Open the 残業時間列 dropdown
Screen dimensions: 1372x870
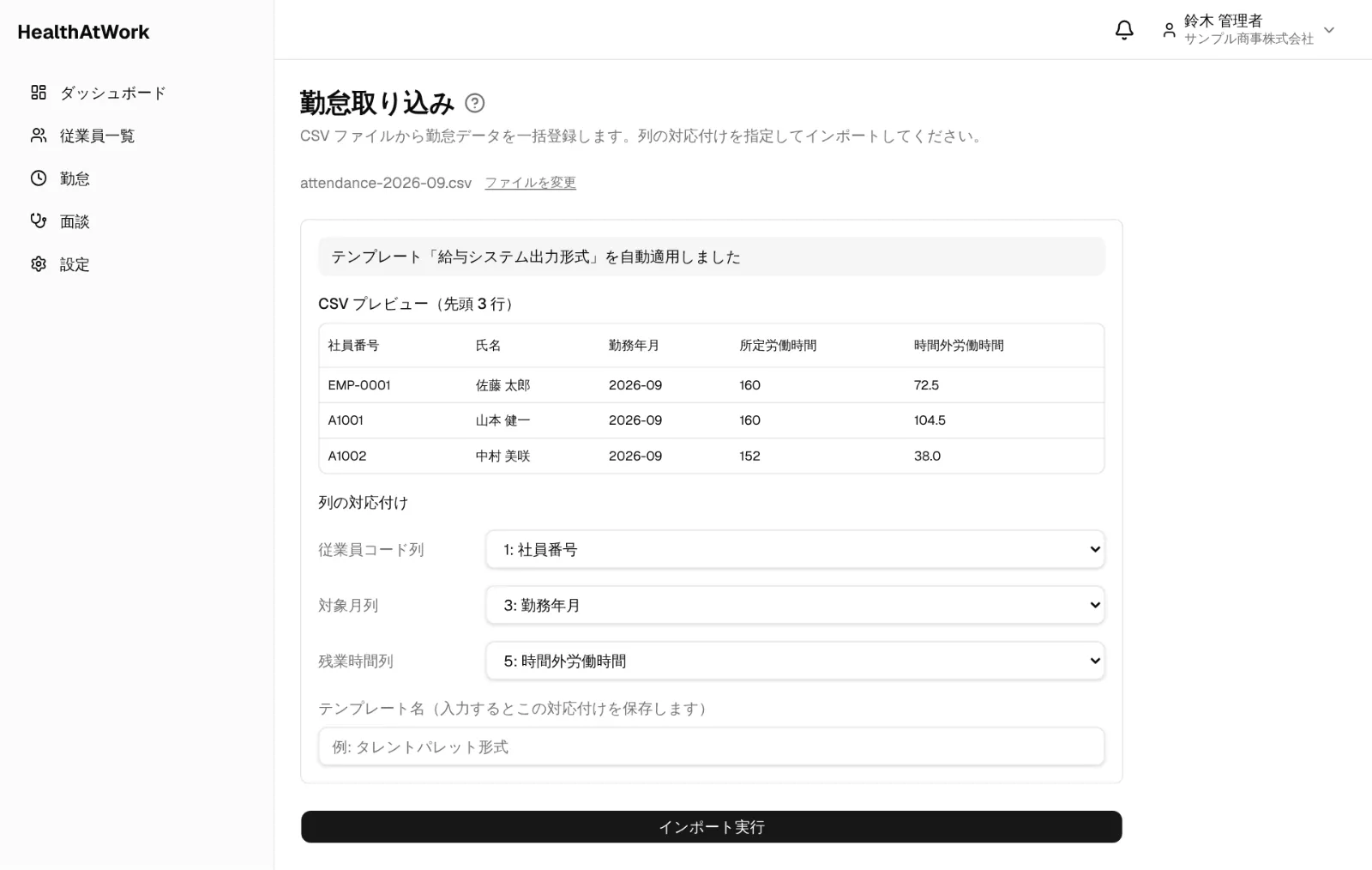pos(795,661)
